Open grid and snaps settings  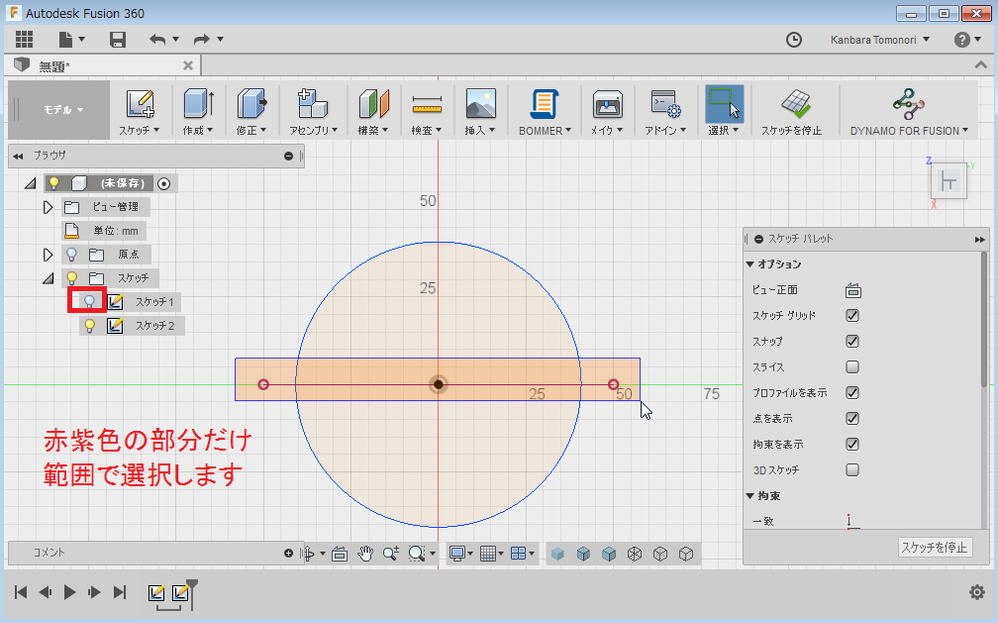point(491,554)
